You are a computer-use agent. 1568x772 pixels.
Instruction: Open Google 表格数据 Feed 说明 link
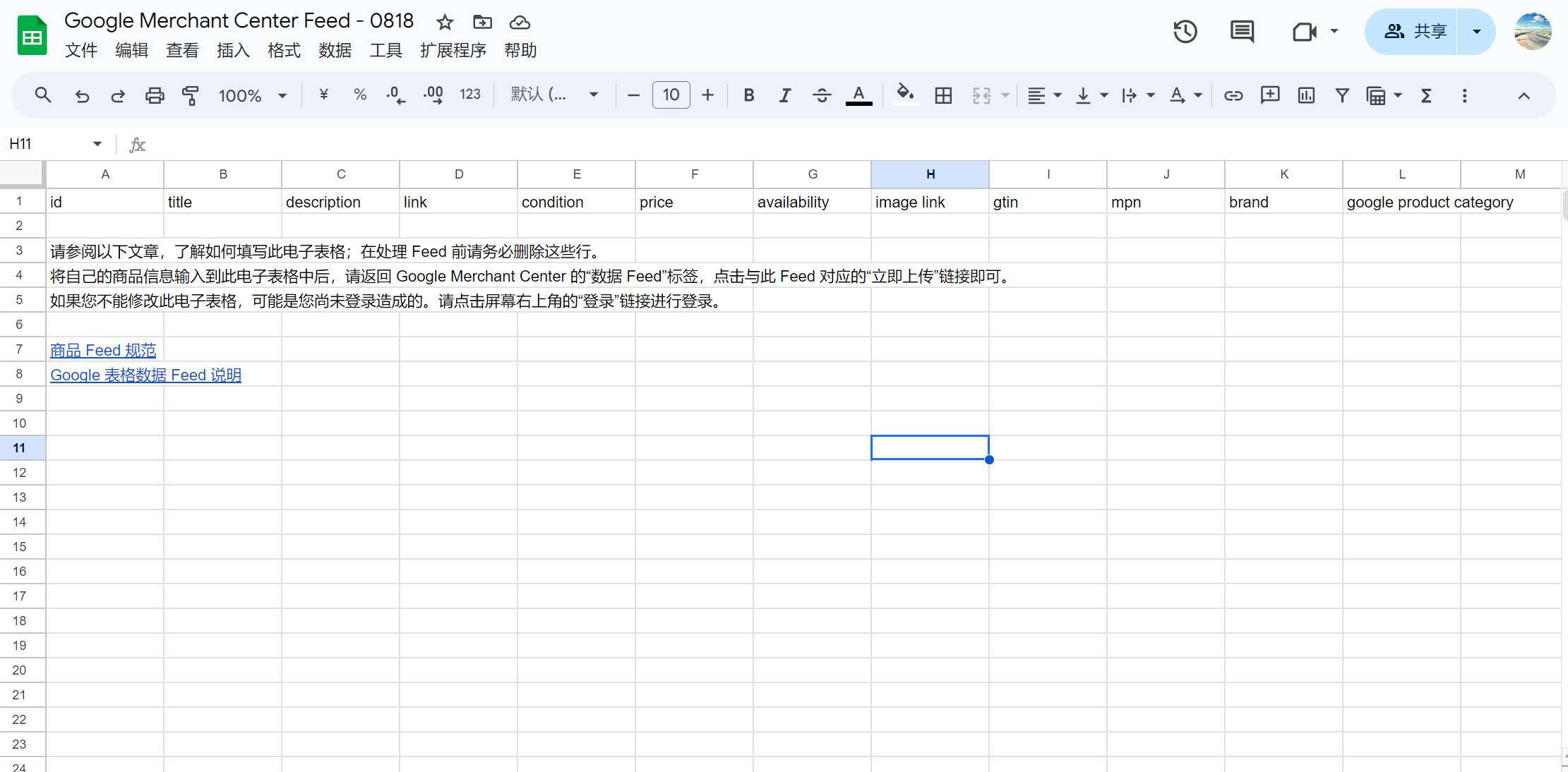point(145,375)
